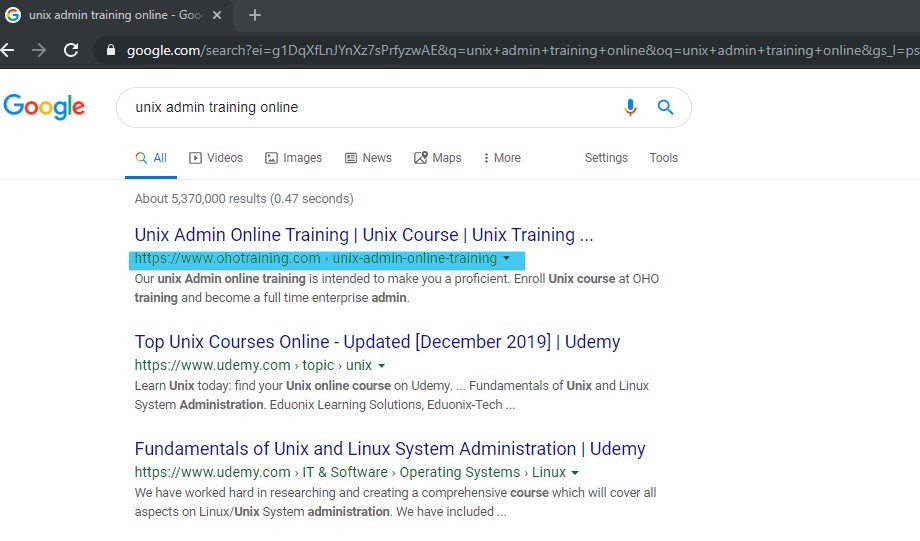Click the blue magnifier search button
The image size is (920, 541).
pyautogui.click(x=665, y=107)
